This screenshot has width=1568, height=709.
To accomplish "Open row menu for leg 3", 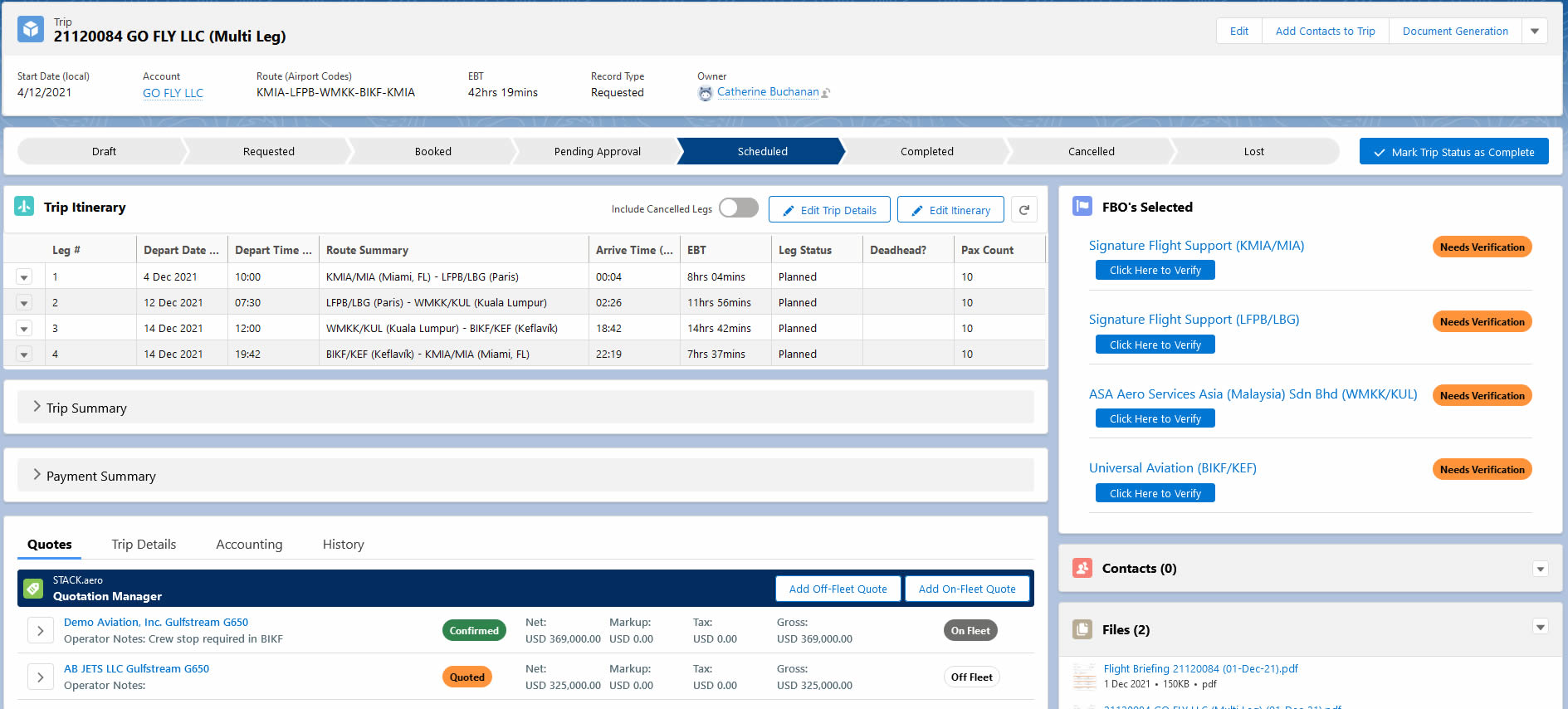I will [24, 329].
